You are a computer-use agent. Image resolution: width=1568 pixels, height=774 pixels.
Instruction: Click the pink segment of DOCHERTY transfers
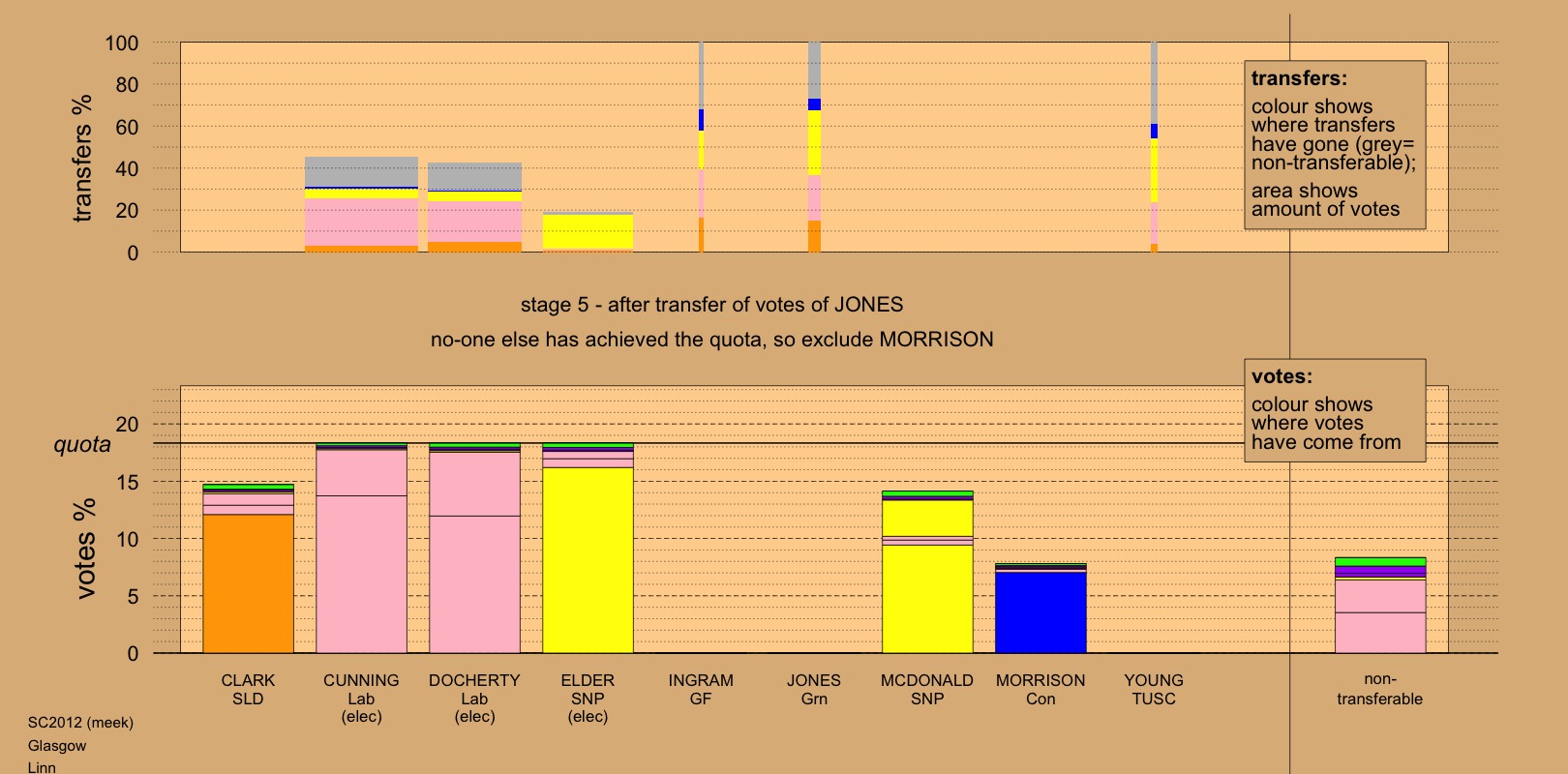[474, 222]
